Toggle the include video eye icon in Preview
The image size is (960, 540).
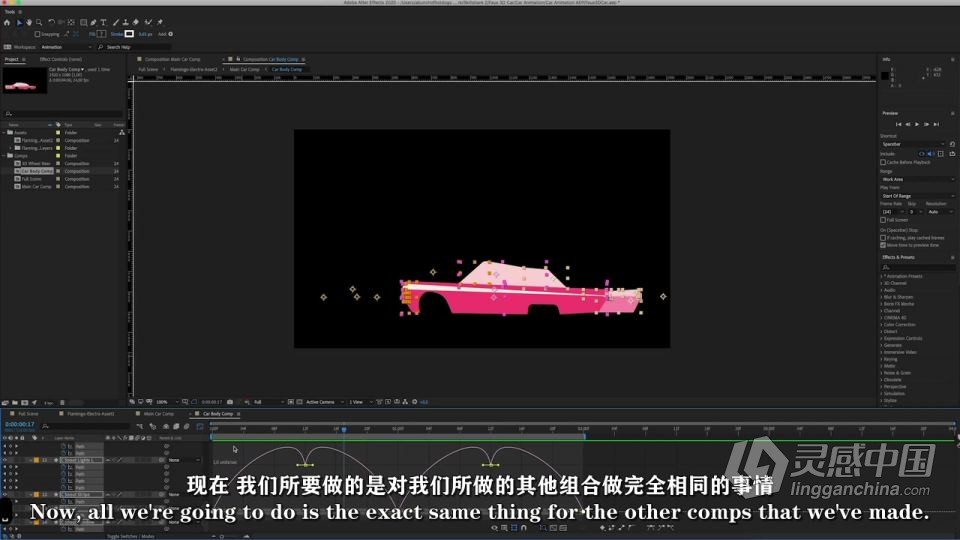921,154
